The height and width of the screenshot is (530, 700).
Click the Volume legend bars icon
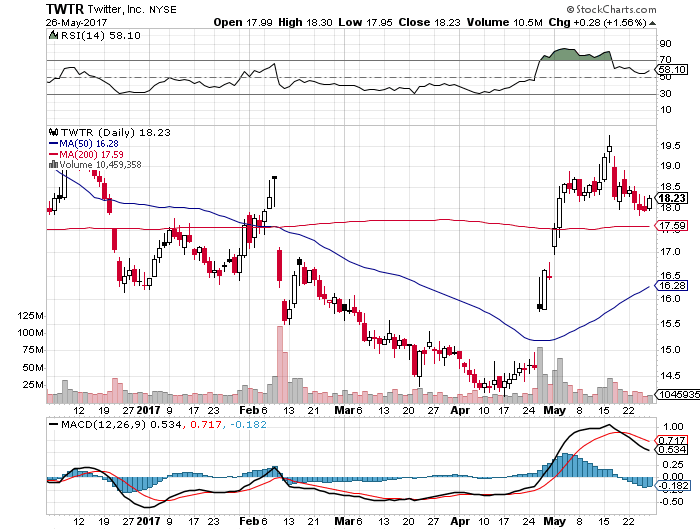(53, 164)
